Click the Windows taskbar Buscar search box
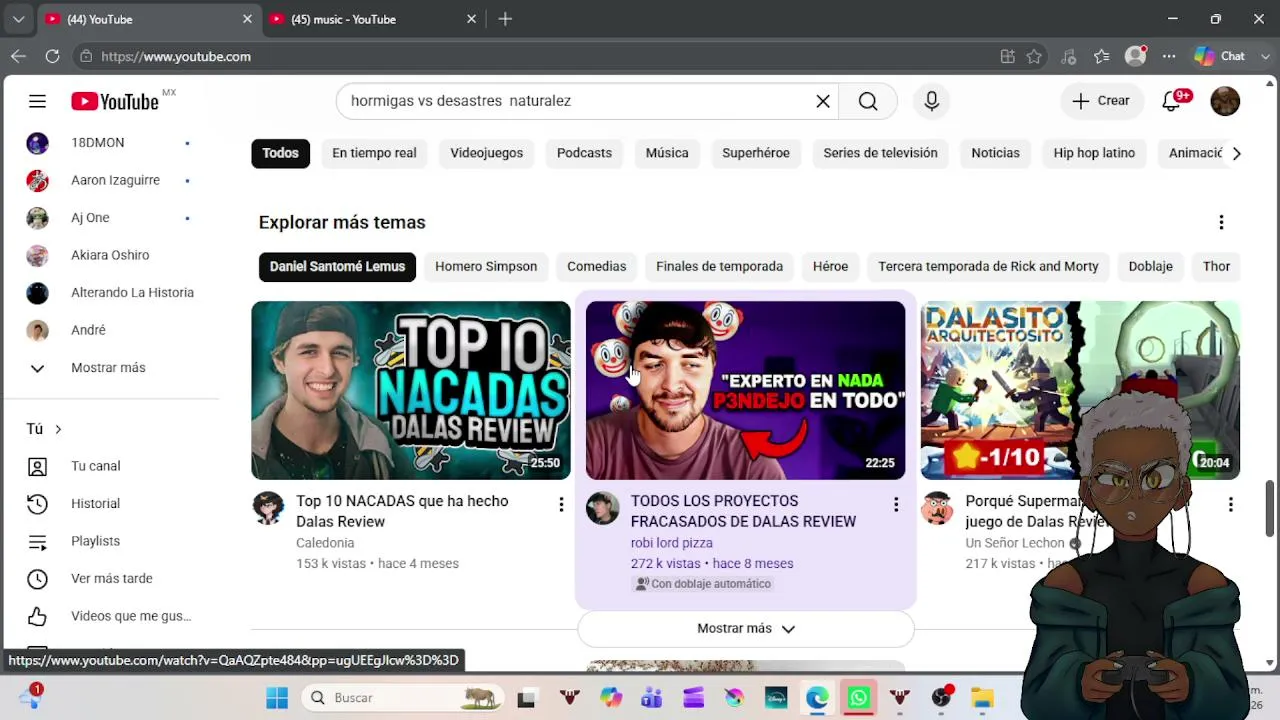The image size is (1280, 720). point(402,698)
